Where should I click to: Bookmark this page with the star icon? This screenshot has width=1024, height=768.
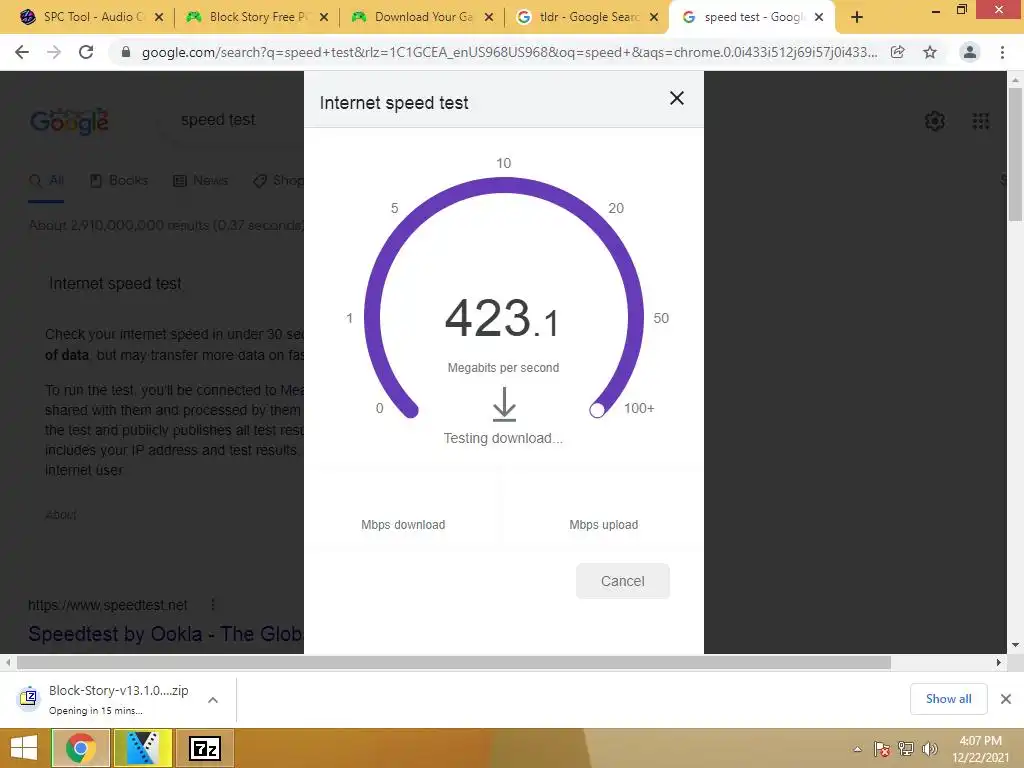click(x=930, y=52)
